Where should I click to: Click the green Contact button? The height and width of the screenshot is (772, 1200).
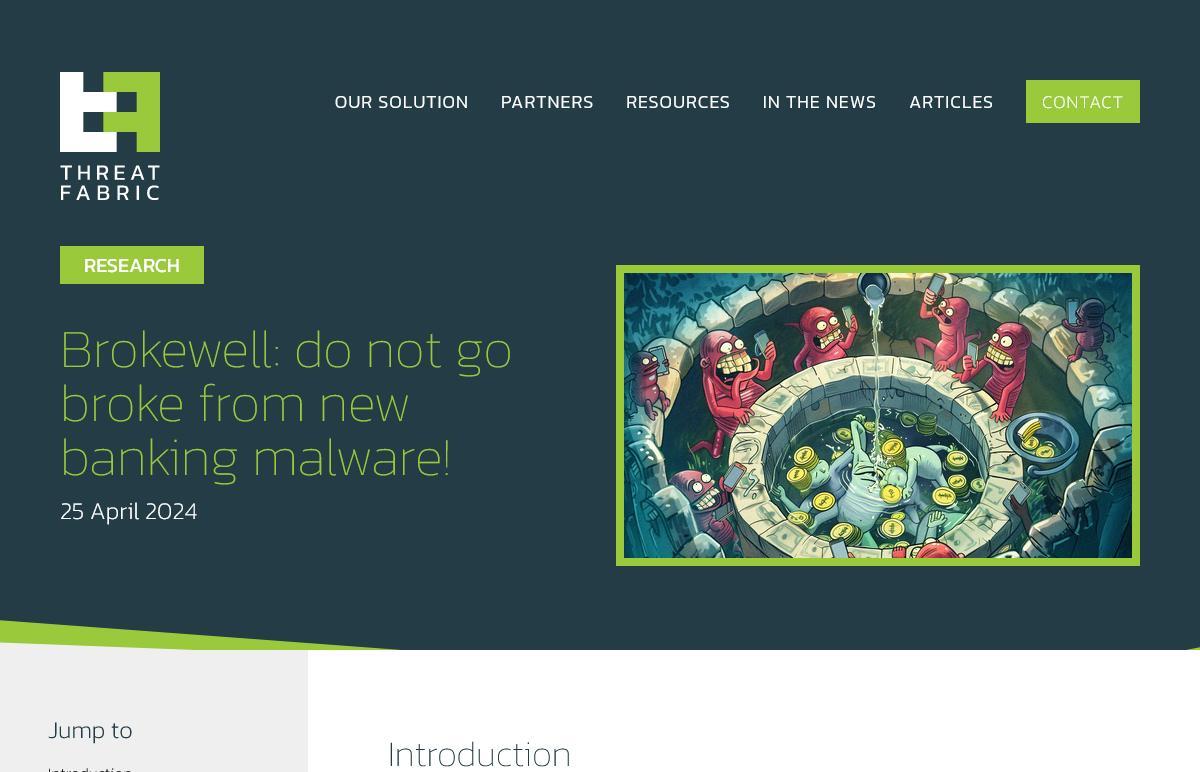click(1082, 102)
